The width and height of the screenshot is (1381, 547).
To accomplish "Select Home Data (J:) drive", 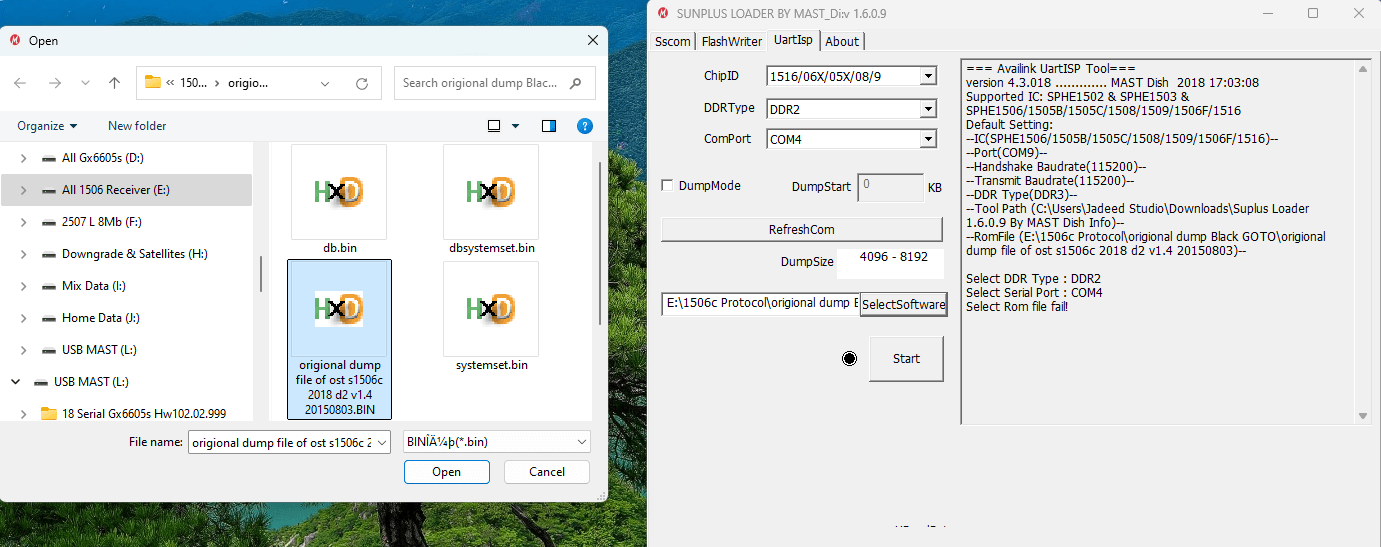I will 126,318.
